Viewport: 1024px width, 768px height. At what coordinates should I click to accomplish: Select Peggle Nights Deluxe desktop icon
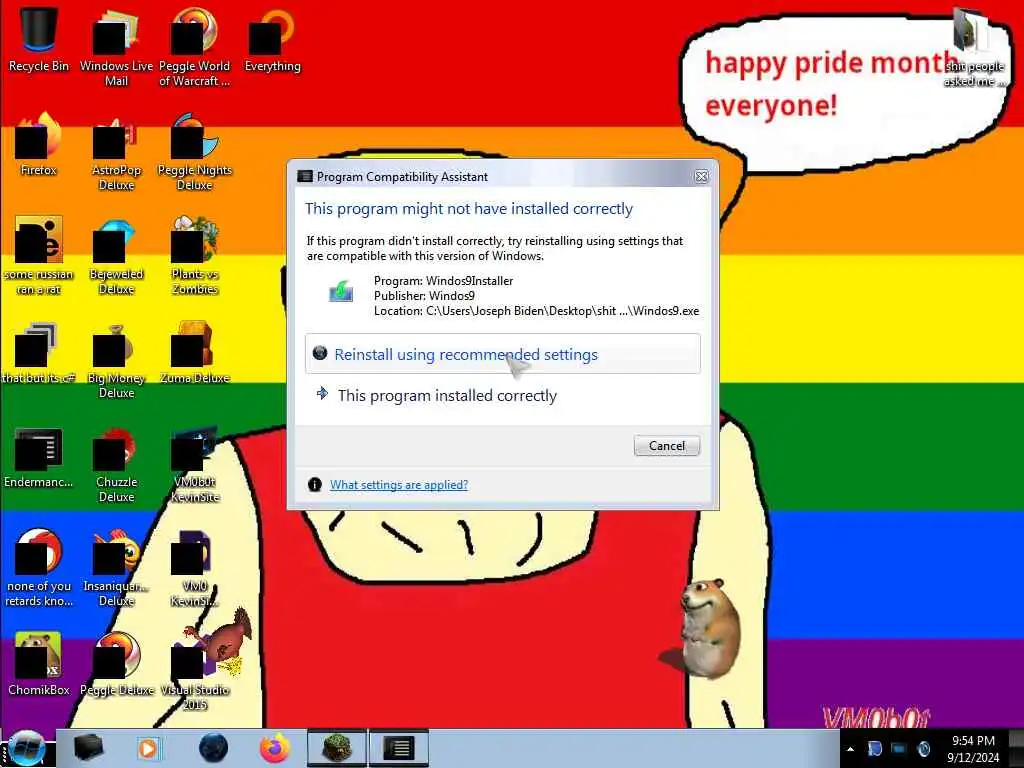click(195, 152)
